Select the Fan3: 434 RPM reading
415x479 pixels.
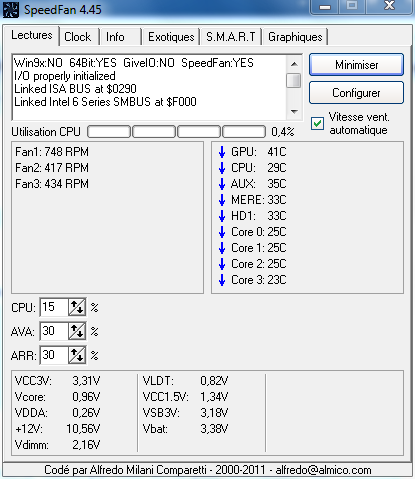[x=52, y=184]
